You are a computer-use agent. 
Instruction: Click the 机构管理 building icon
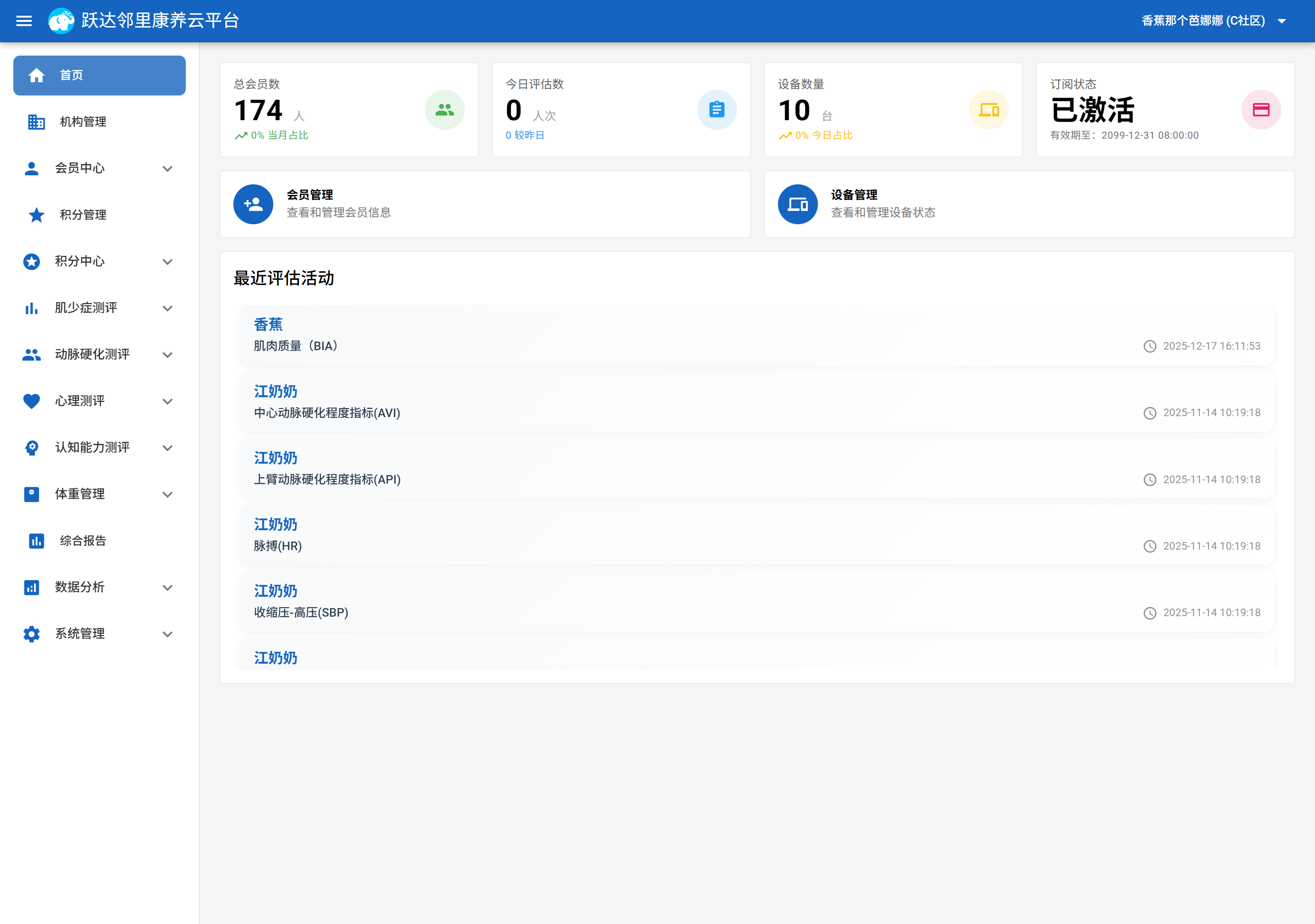[x=37, y=122]
